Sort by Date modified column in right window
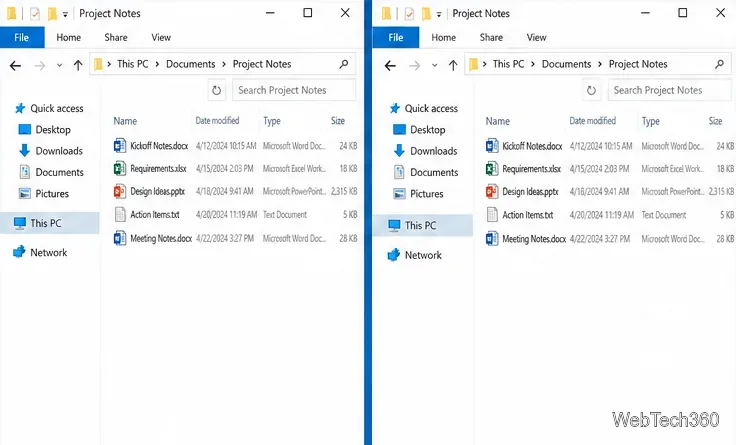This screenshot has height=445, width=736. pyautogui.click(x=592, y=121)
